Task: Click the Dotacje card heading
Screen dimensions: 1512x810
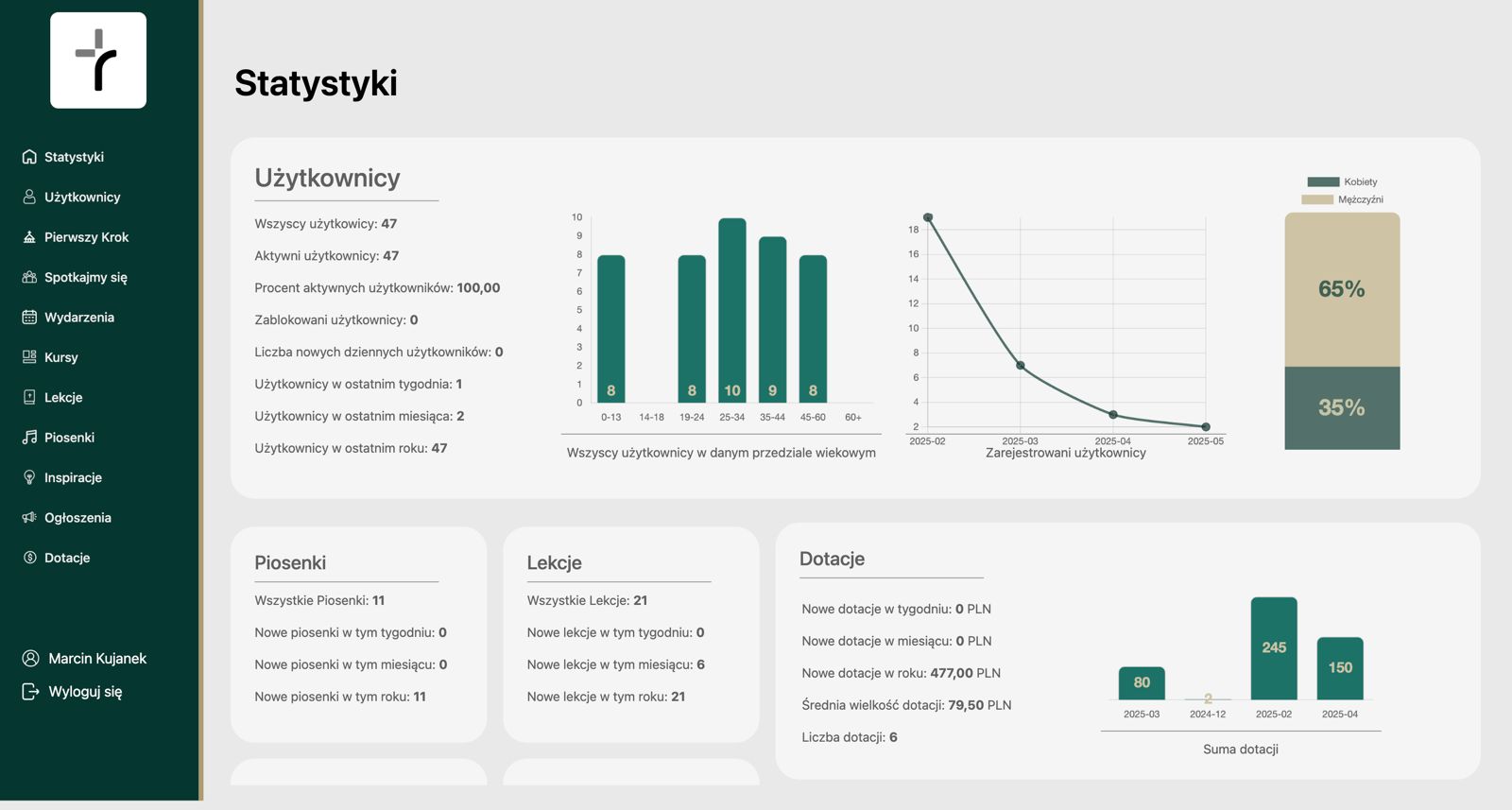Action: tap(832, 559)
